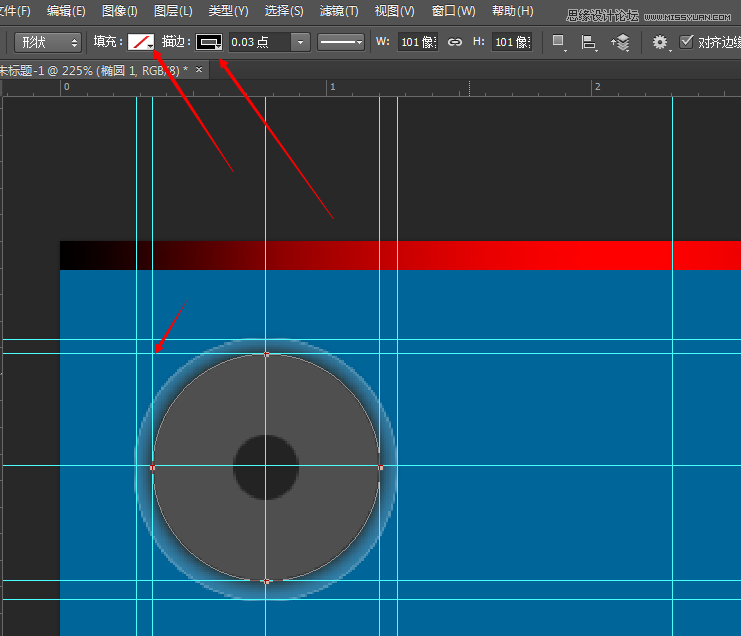Open the 图层(L) menu
Screen dimensions: 741x636
pos(173,10)
